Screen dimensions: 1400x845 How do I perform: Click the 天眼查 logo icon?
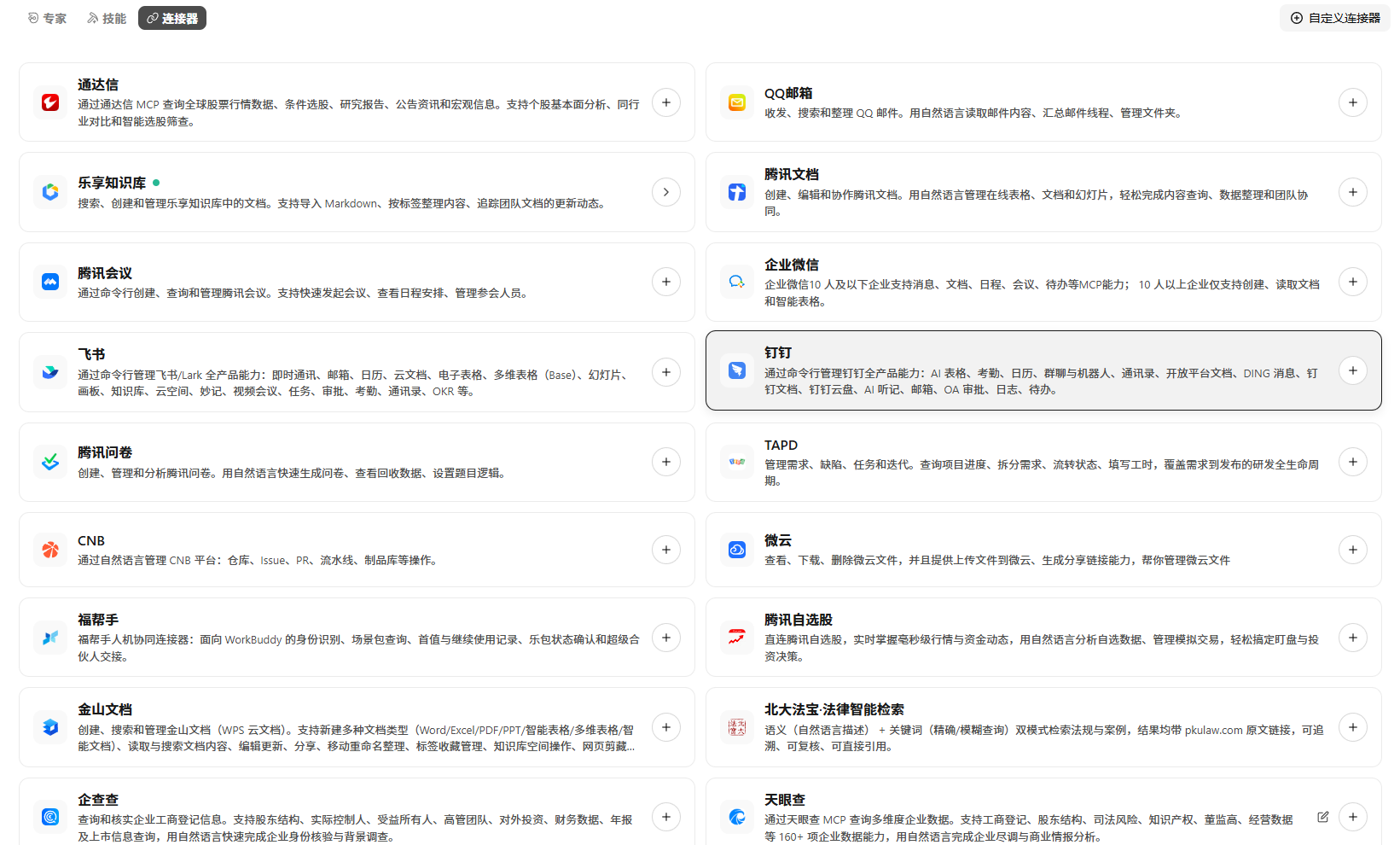tap(737, 817)
